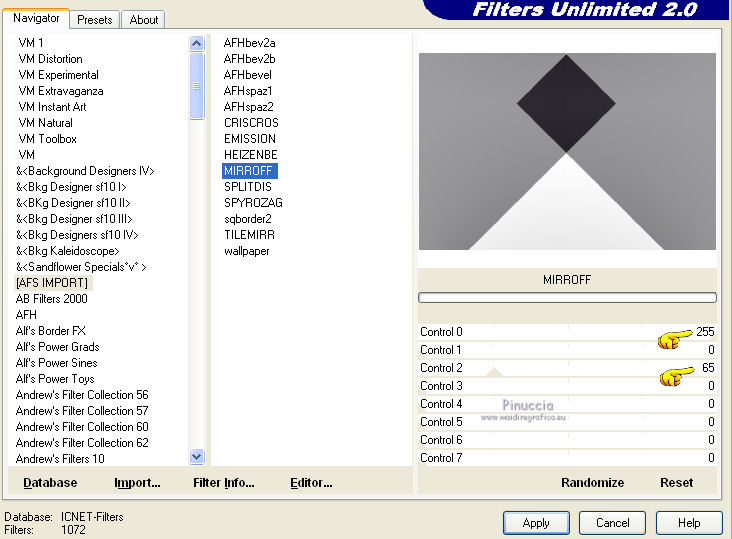Click the category list scroll down arrow
This screenshot has height=539, width=732.
197,457
